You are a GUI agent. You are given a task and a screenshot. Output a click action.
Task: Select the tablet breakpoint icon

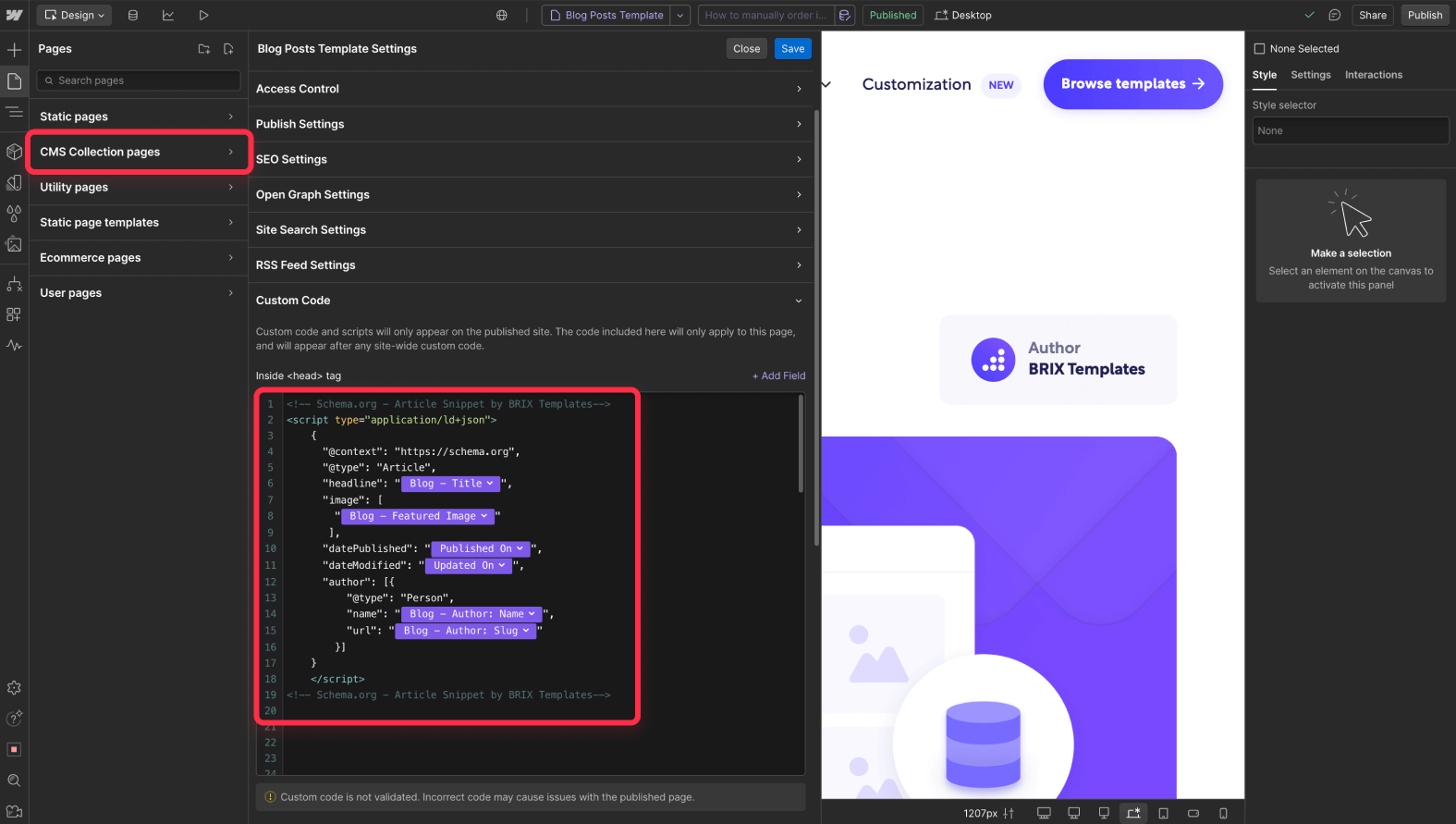coord(1163,813)
